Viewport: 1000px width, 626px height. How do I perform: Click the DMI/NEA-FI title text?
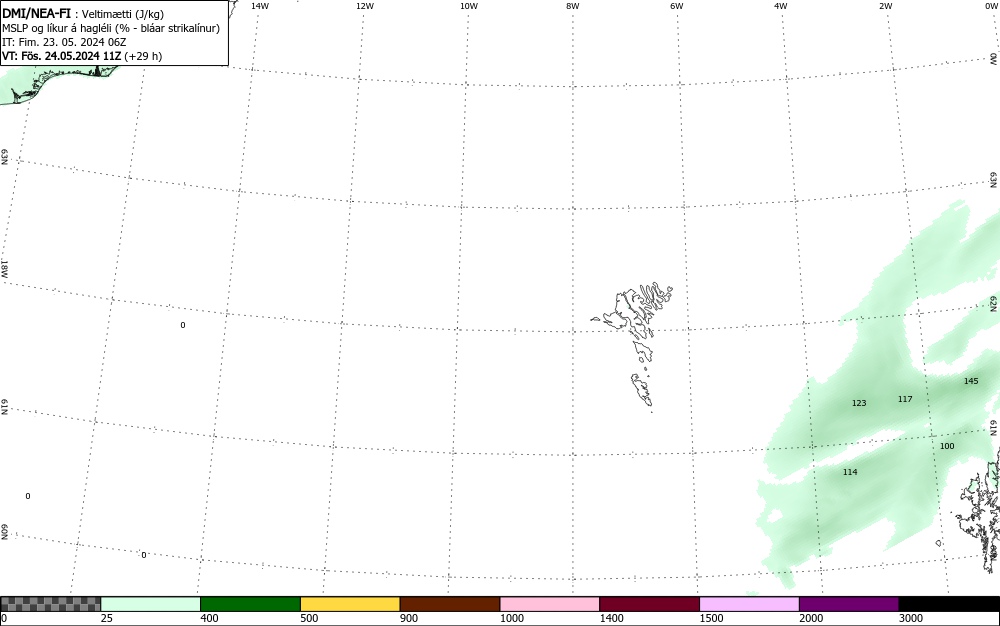click(x=36, y=13)
